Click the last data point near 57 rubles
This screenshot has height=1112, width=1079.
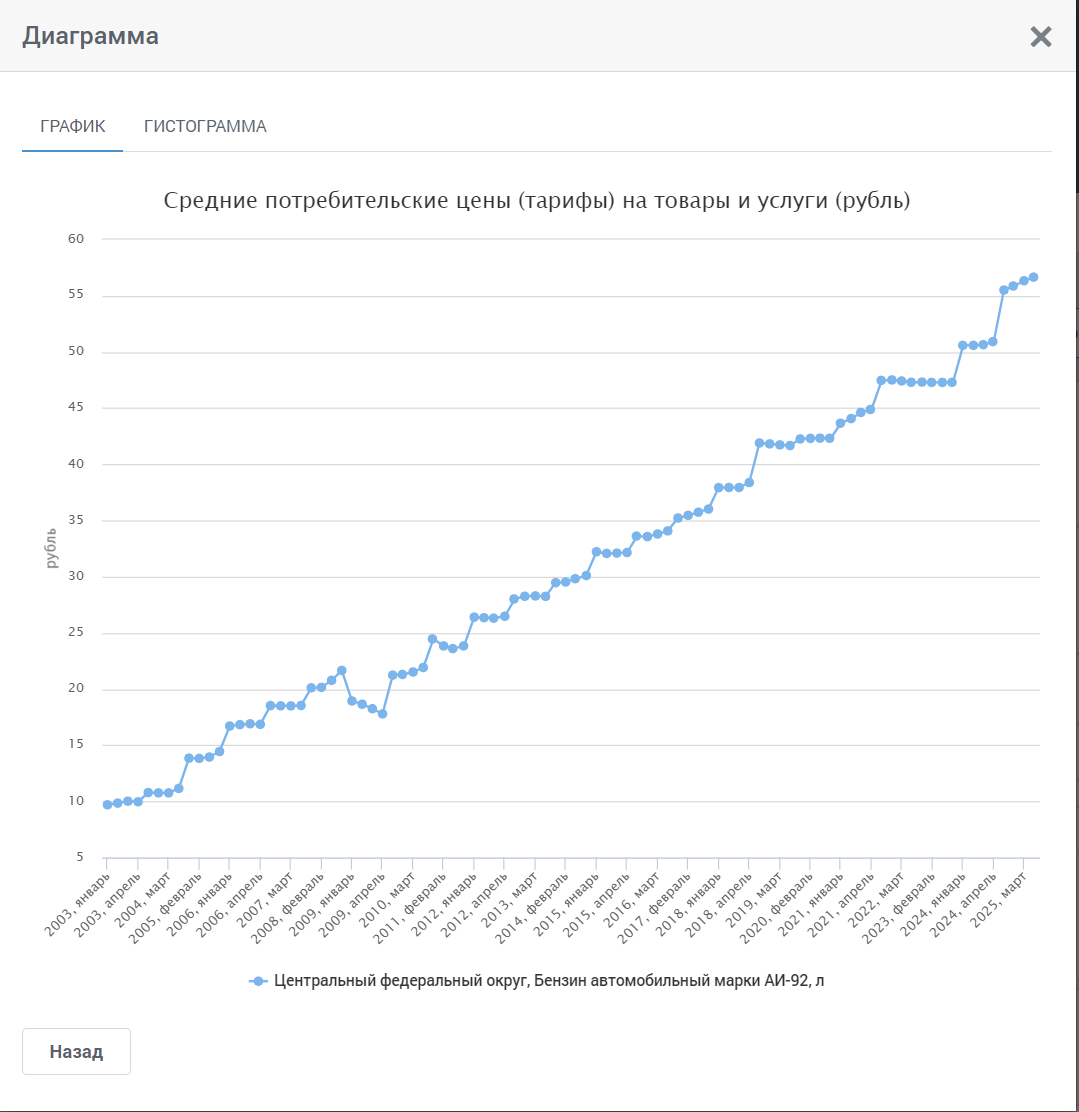[x=1034, y=277]
